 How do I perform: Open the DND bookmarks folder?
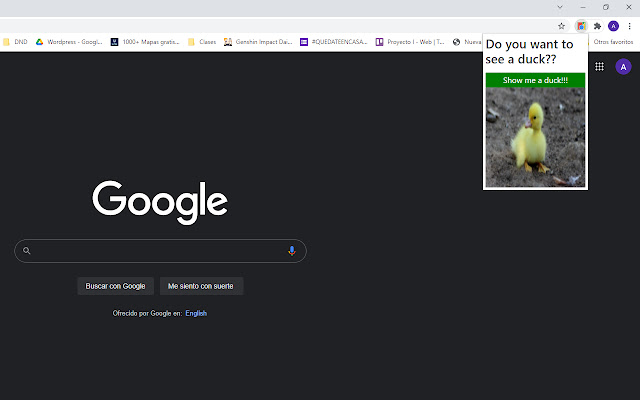pos(15,42)
